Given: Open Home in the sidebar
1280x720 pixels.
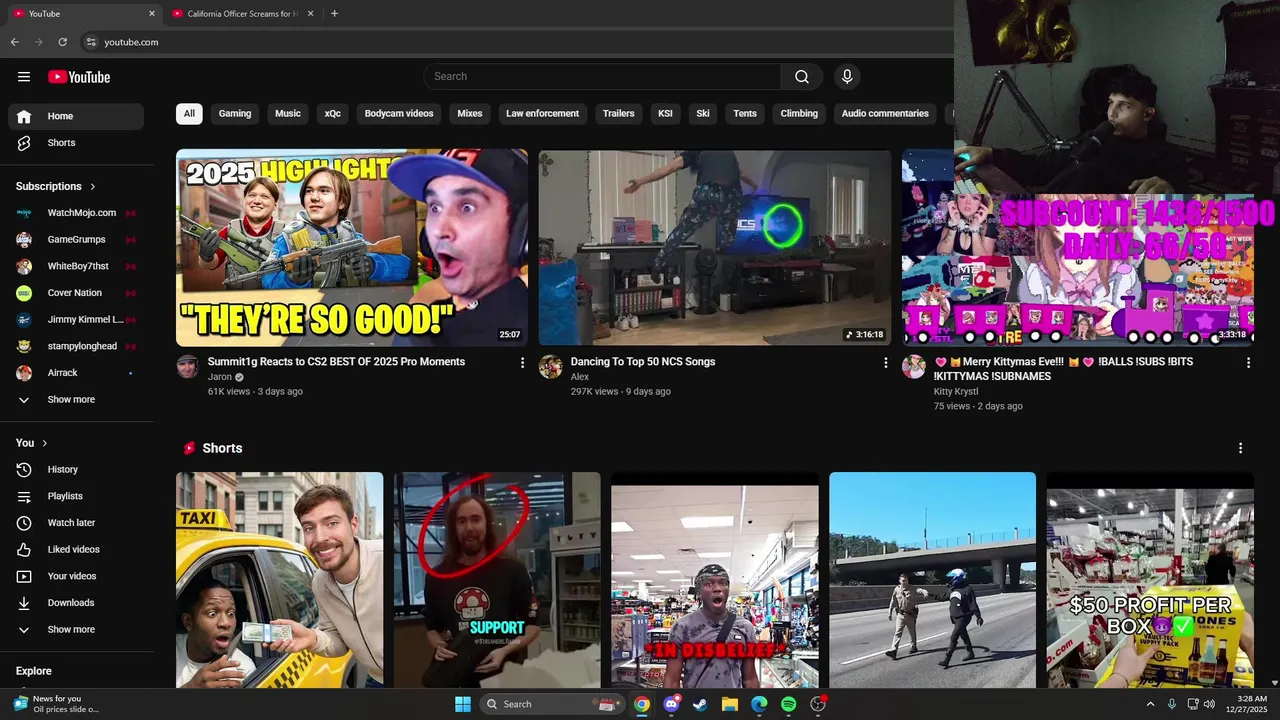Looking at the screenshot, I should [x=76, y=116].
